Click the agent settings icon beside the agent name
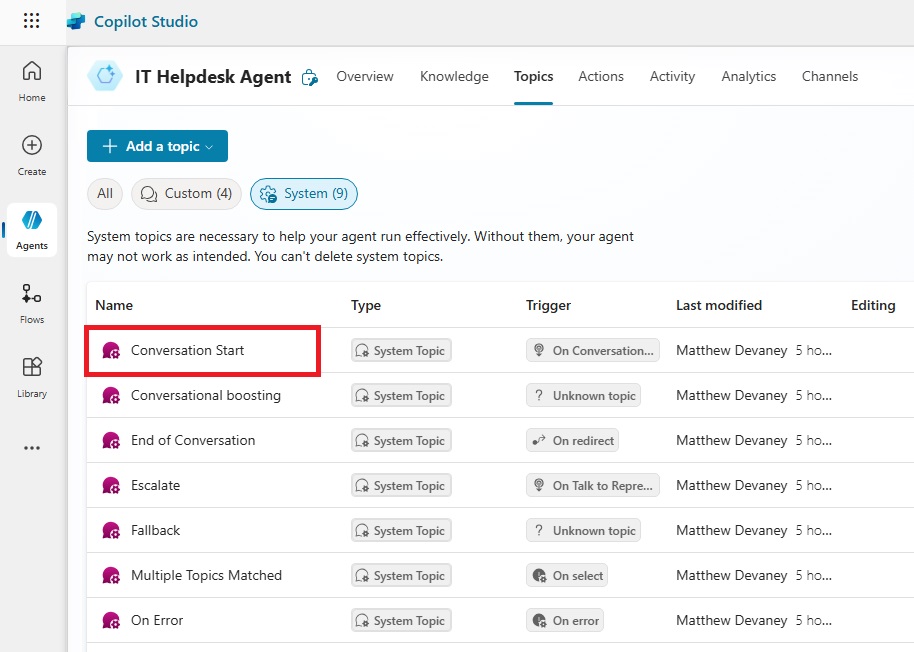 (310, 77)
